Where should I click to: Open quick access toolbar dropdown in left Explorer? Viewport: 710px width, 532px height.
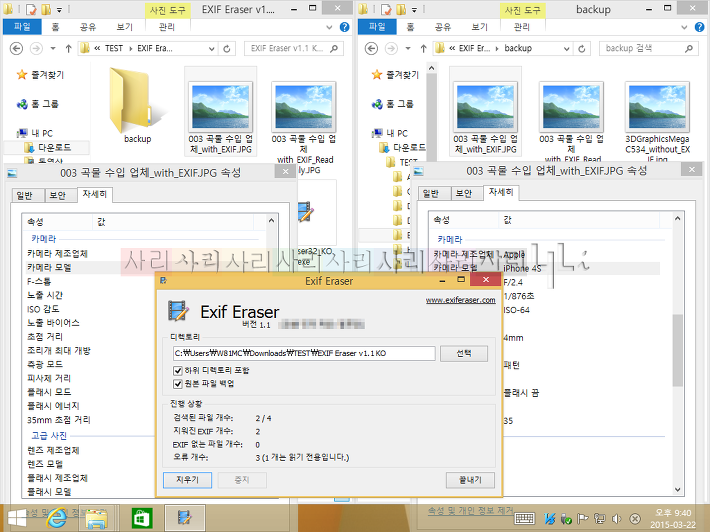click(59, 10)
